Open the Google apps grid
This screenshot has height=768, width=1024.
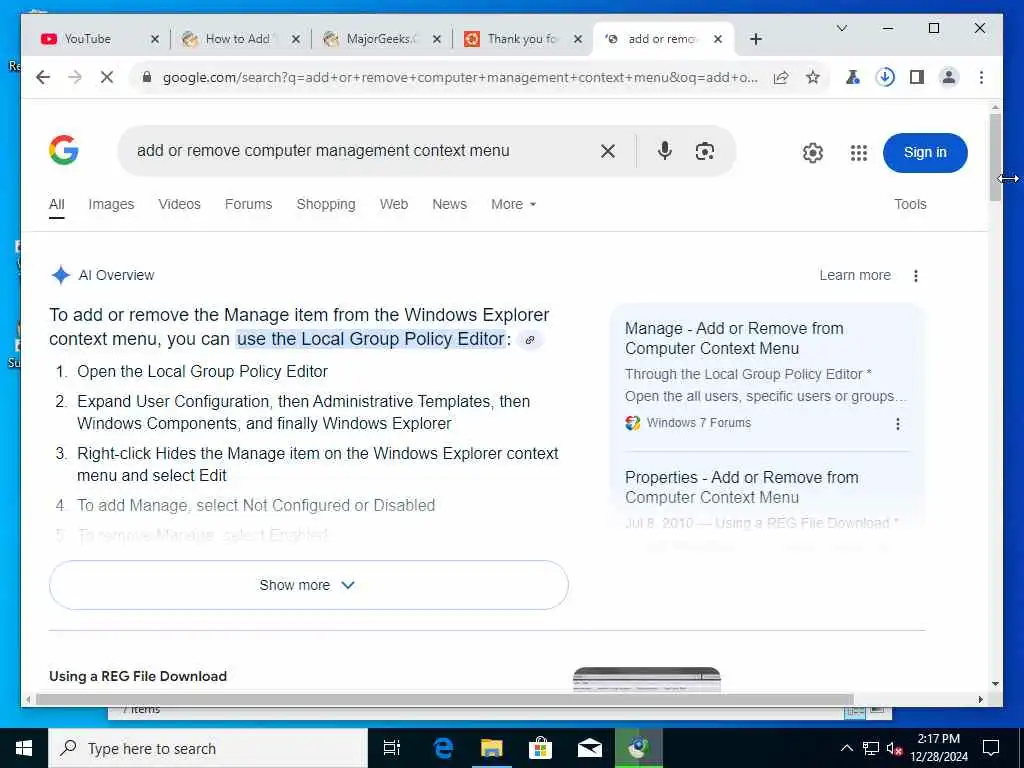pos(859,153)
